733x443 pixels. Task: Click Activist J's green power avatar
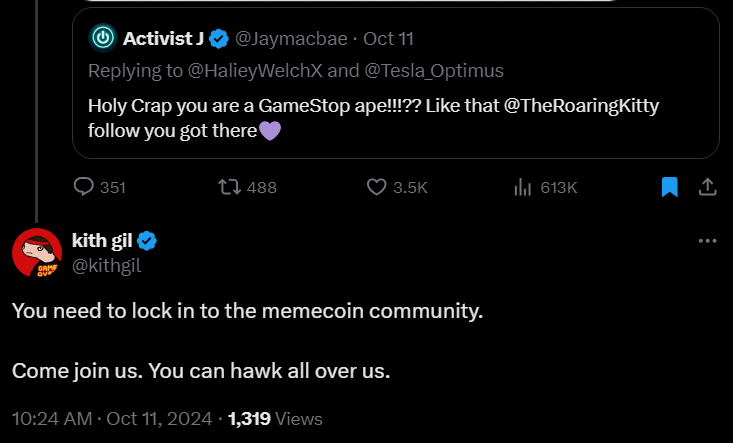(102, 39)
